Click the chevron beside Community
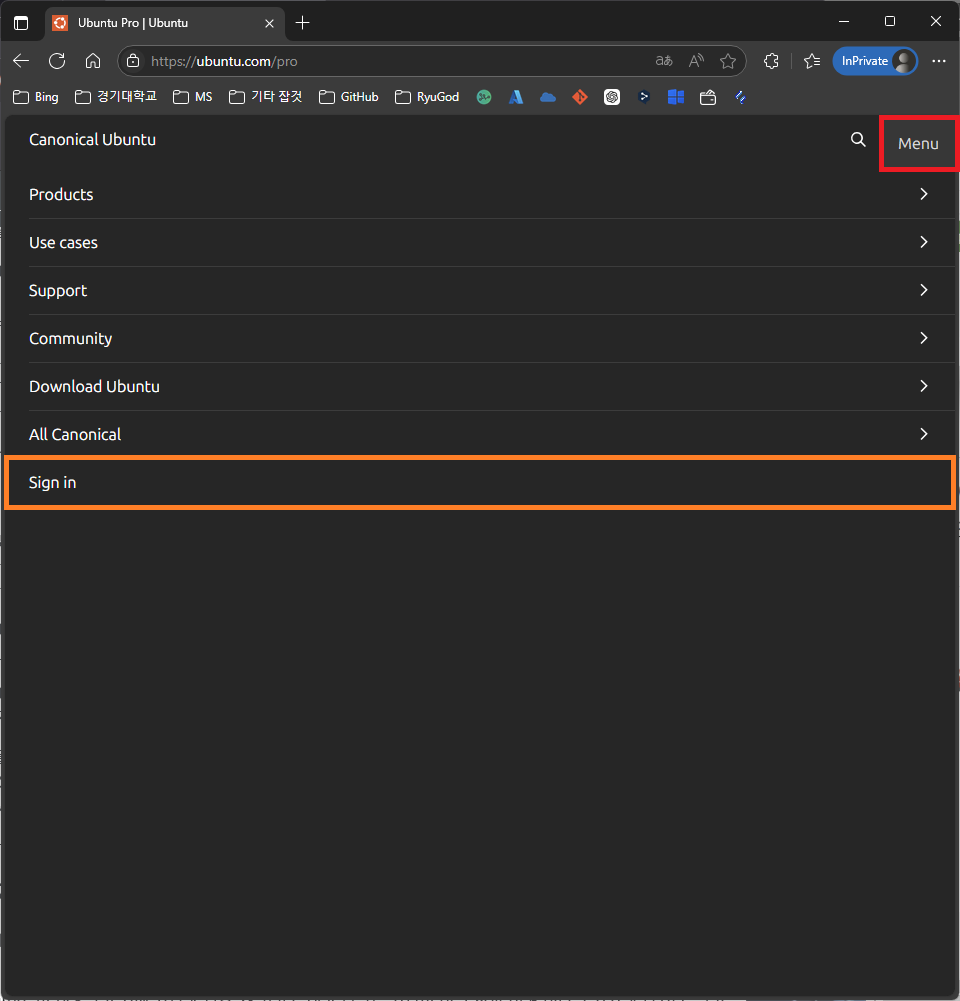This screenshot has width=960, height=1001. (x=924, y=338)
